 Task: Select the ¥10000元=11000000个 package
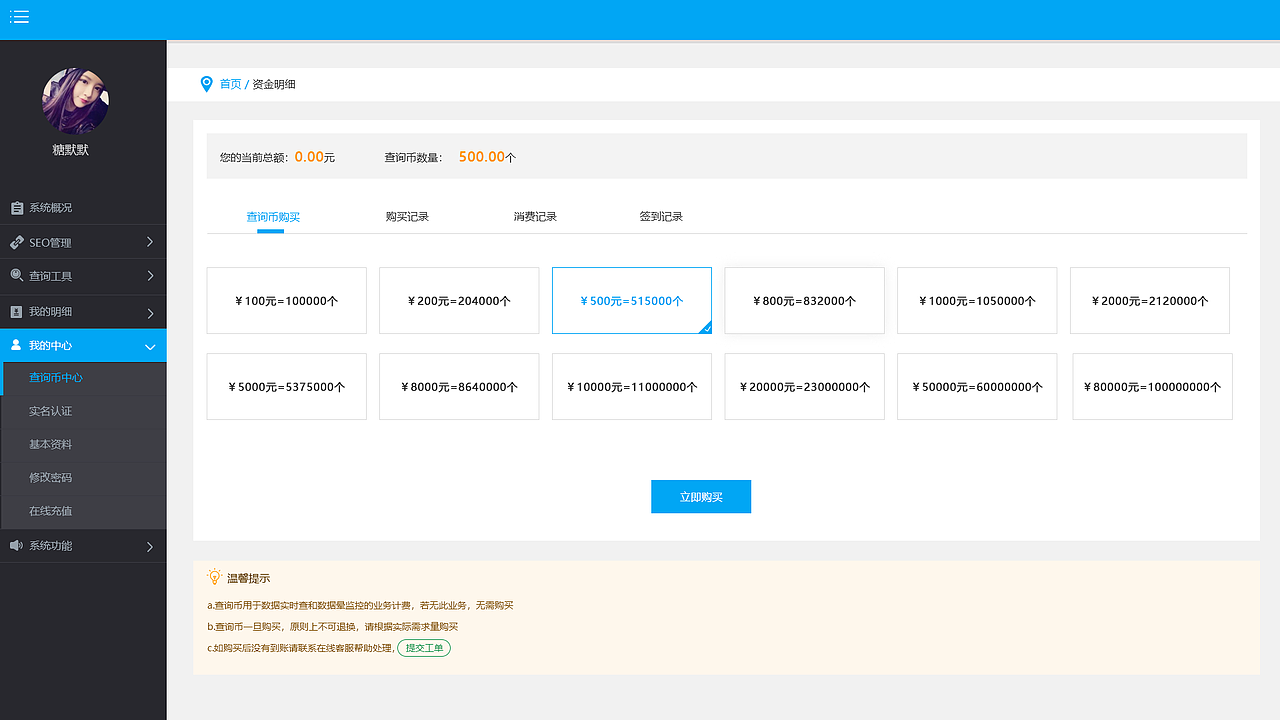click(x=632, y=386)
